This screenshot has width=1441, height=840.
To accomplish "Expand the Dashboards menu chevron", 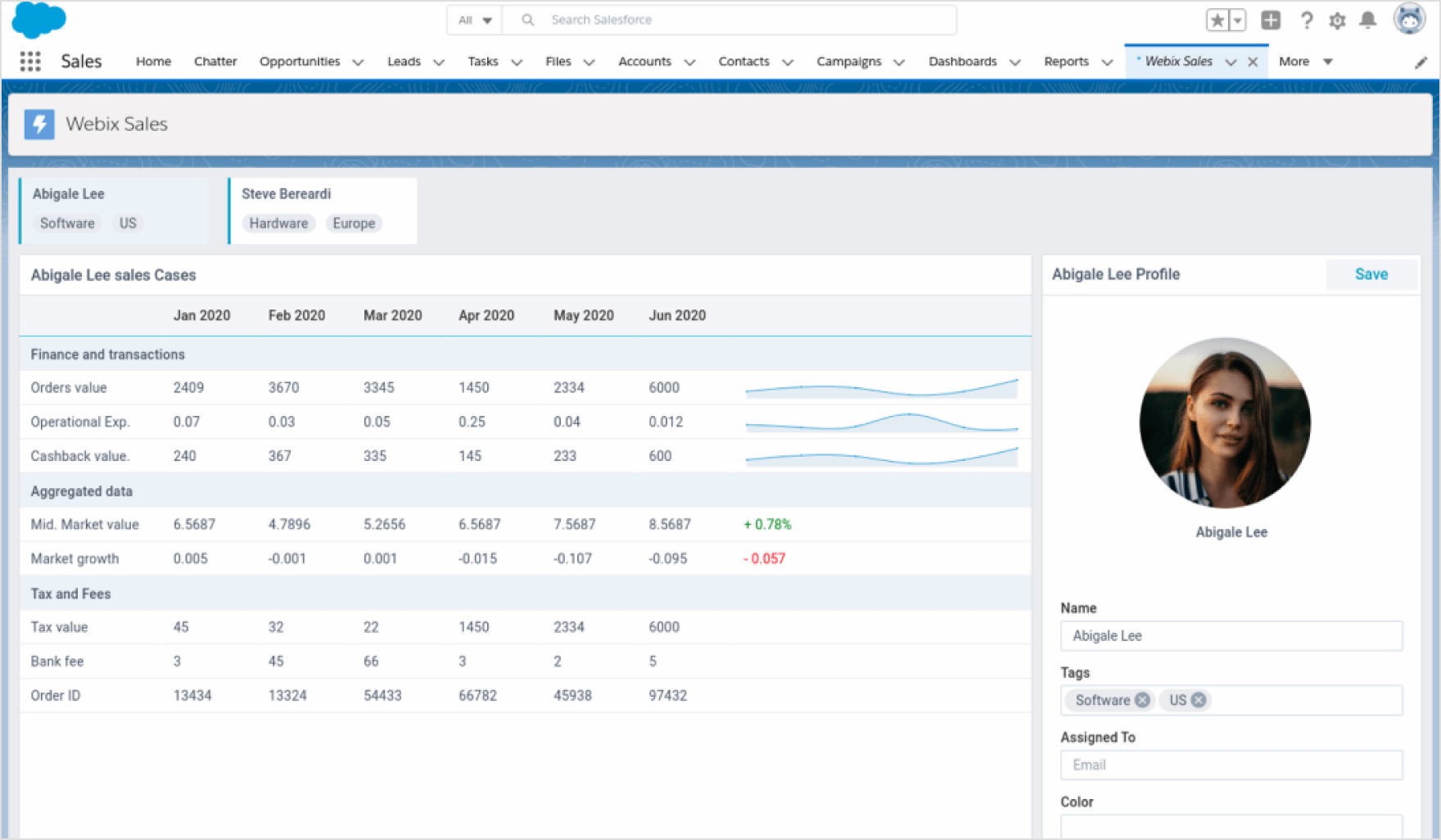I will 1015,62.
